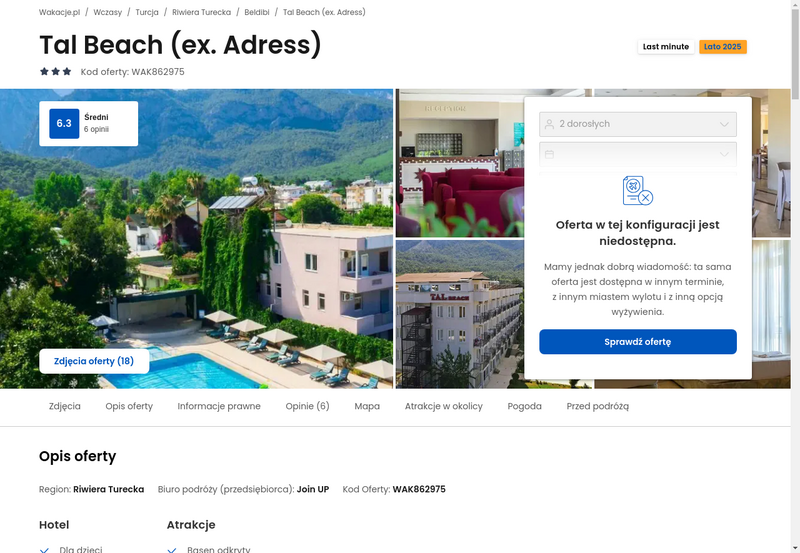Click the person icon in guests field
800x553 pixels.
tap(549, 124)
